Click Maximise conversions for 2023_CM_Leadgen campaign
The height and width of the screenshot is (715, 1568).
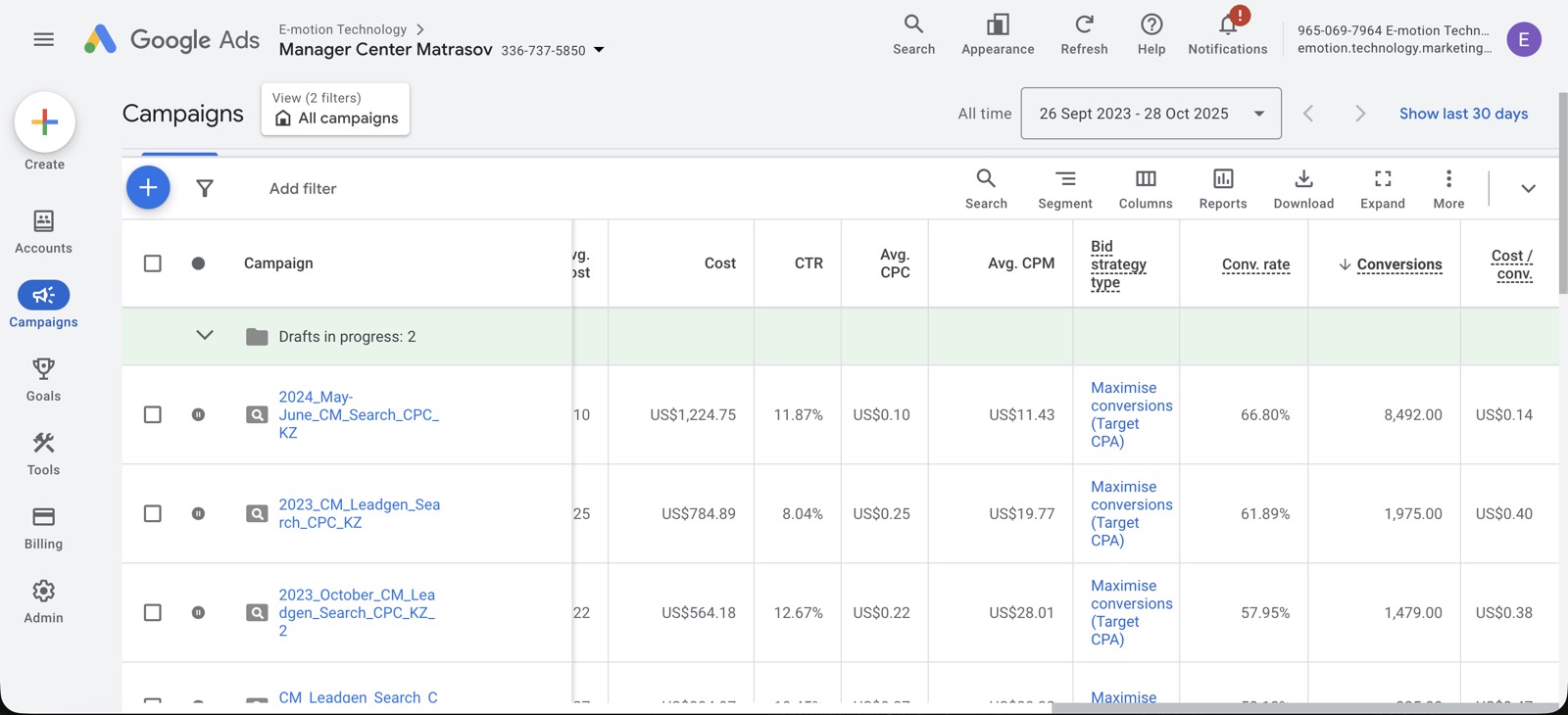click(x=1131, y=513)
